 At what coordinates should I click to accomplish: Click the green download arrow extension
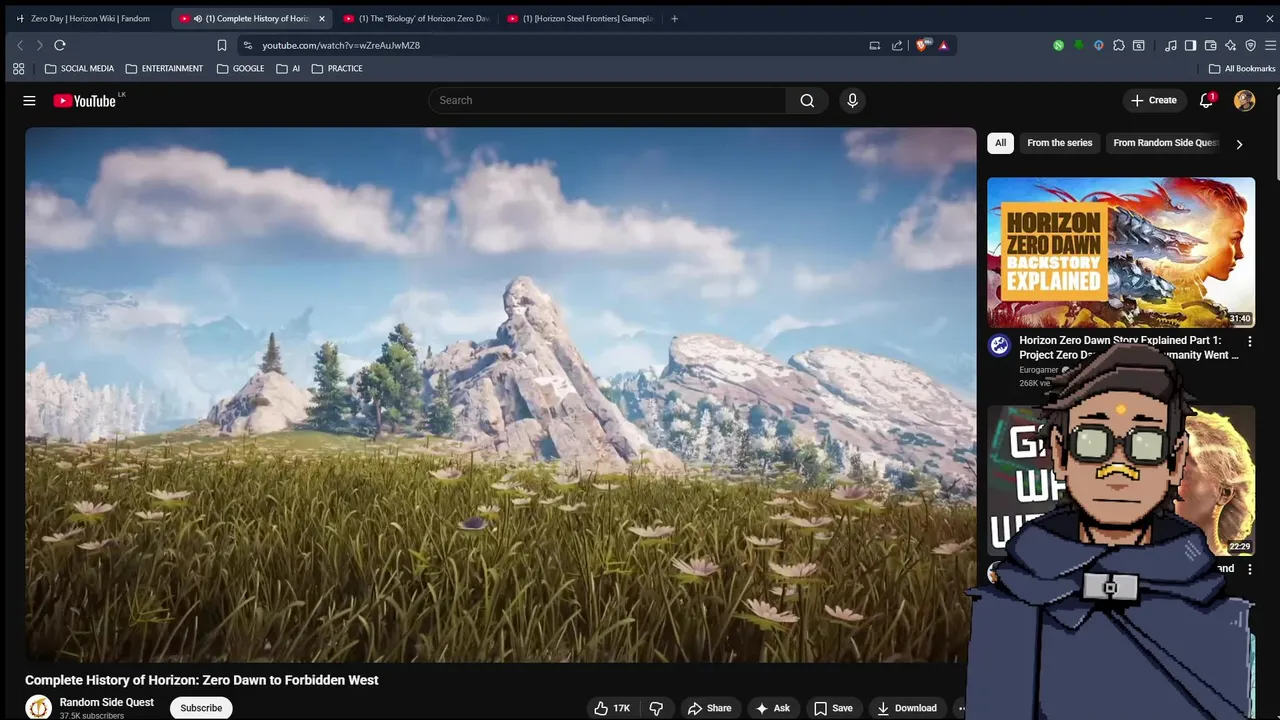click(x=1078, y=45)
